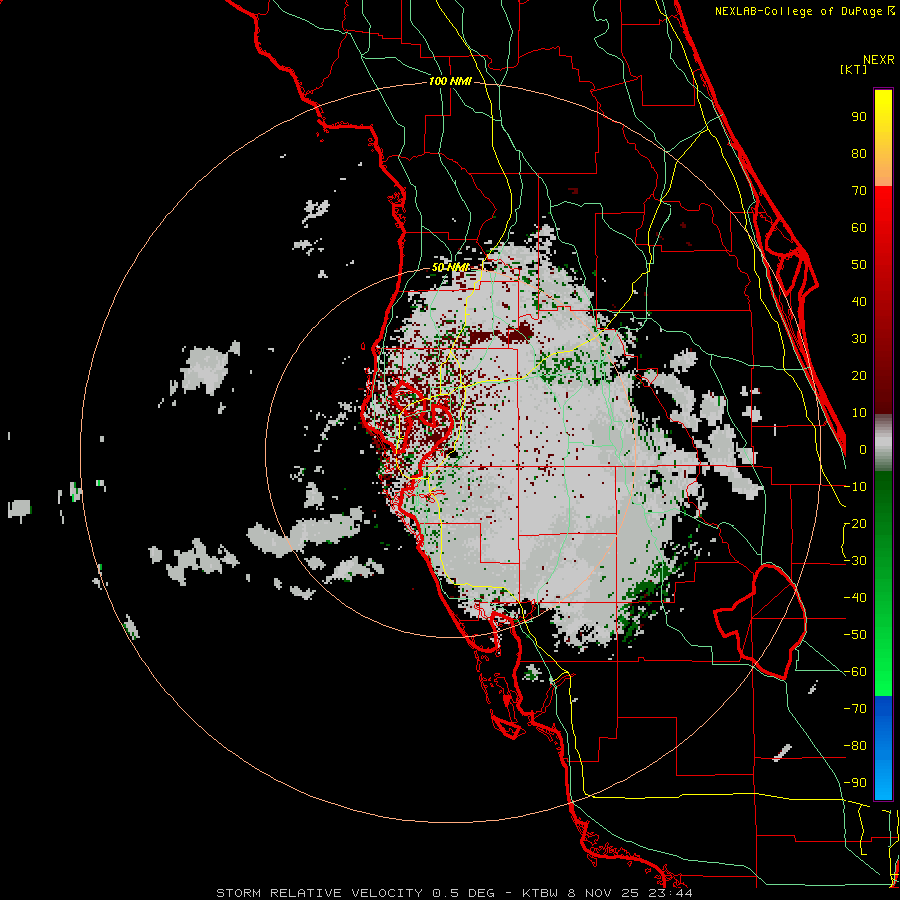Screen dimensions: 900x900
Task: Click the 80 tick label on the velocity scale
Action: pyautogui.click(x=859, y=153)
